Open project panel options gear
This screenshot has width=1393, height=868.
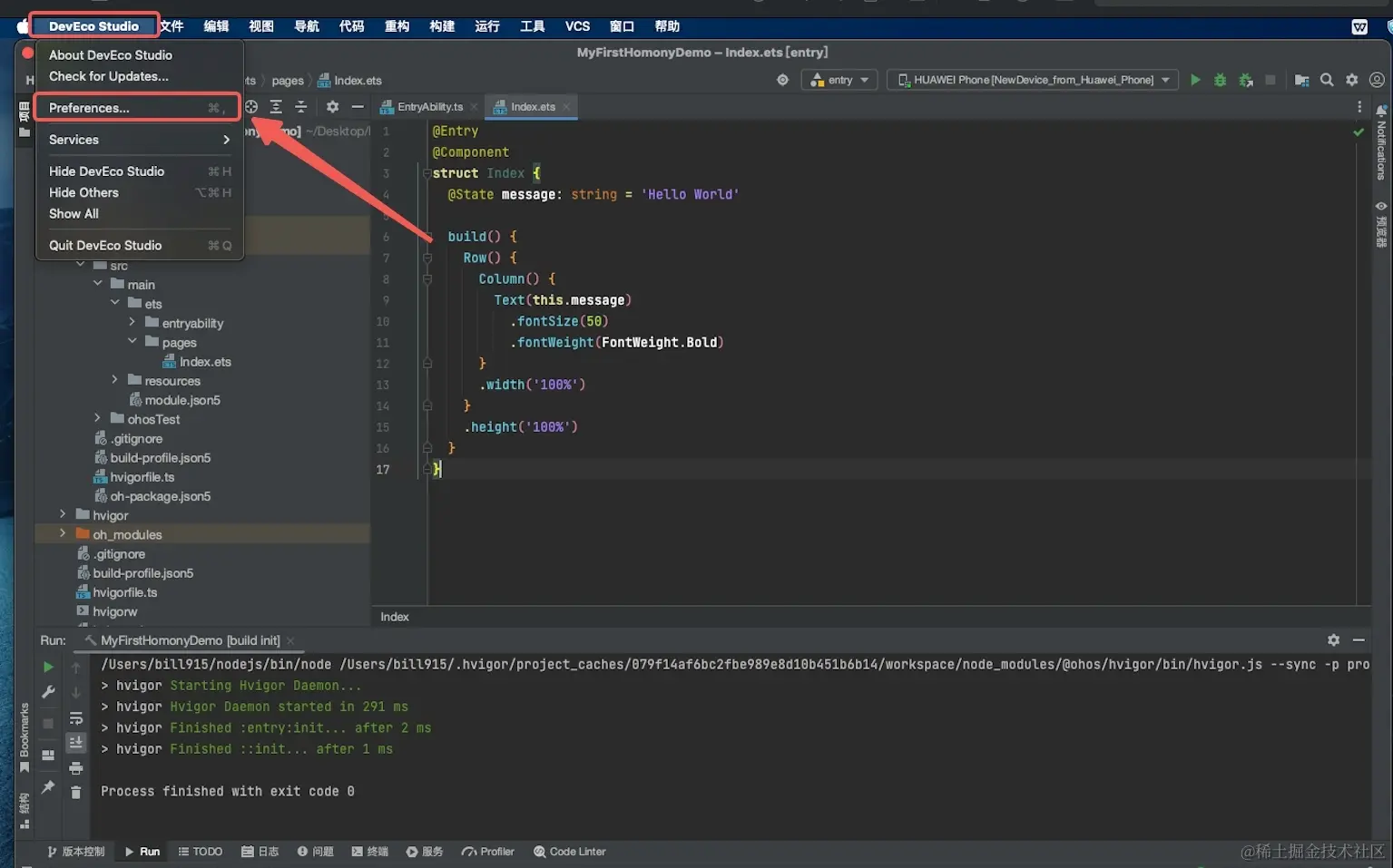(332, 107)
